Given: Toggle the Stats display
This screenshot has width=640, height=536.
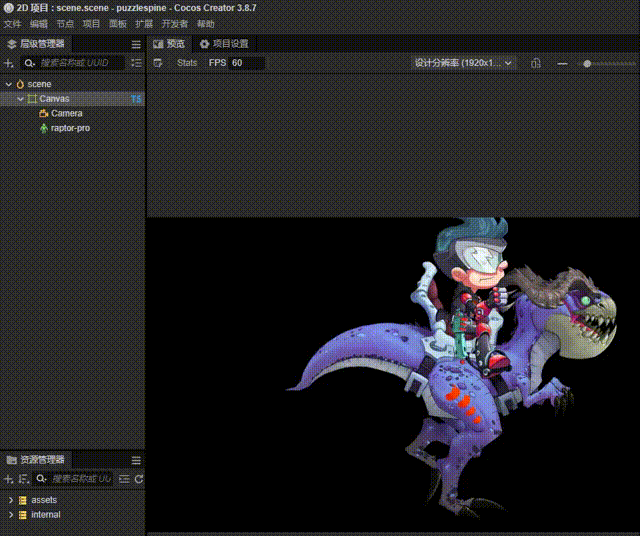Looking at the screenshot, I should point(187,63).
